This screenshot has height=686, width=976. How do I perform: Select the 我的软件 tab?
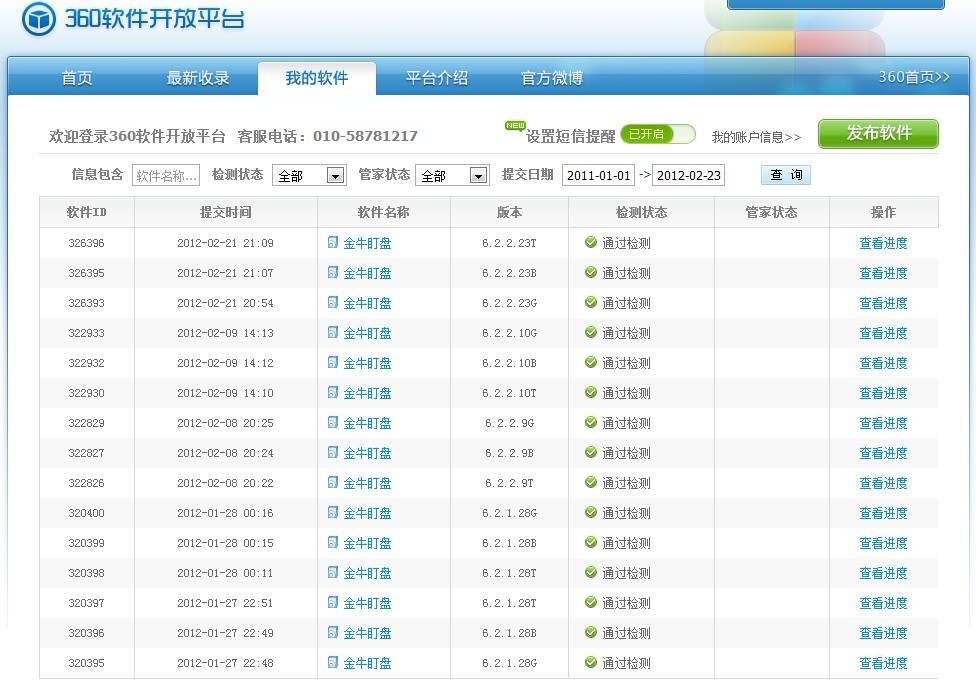coord(317,78)
